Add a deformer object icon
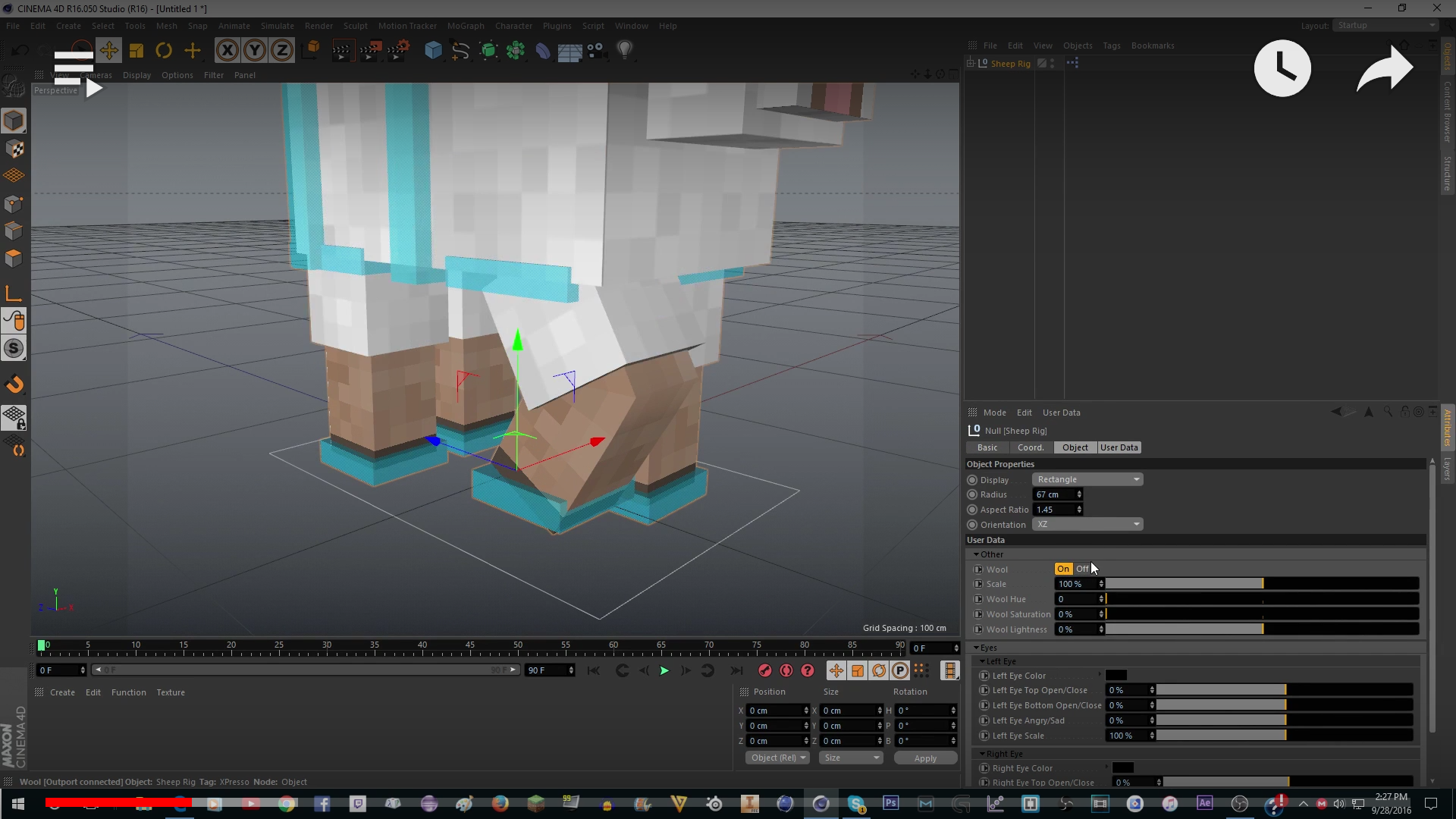1456x819 pixels. click(543, 50)
